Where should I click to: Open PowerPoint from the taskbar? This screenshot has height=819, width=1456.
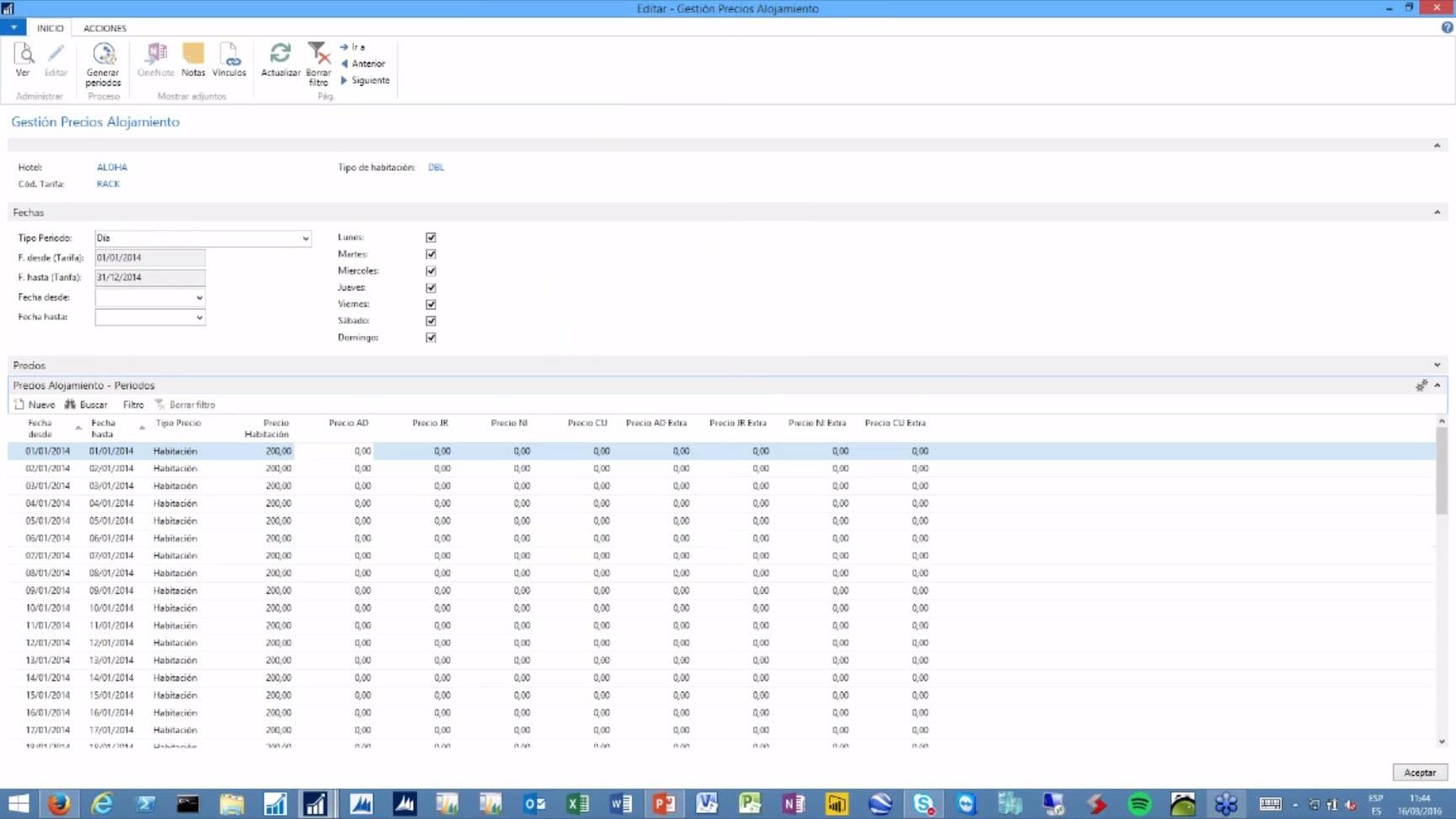664,804
